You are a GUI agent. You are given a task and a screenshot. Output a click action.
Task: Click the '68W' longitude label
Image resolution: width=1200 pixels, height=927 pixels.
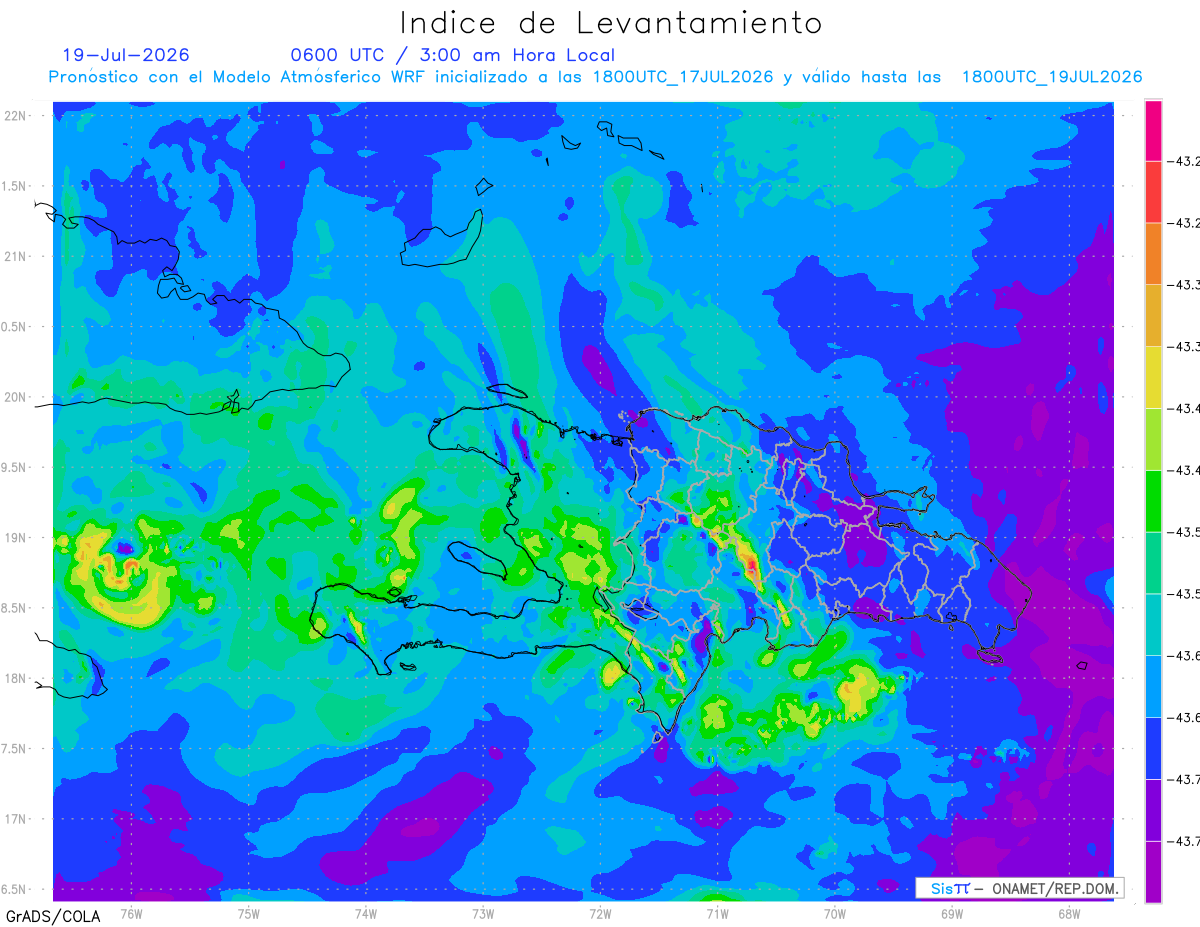click(x=1069, y=914)
